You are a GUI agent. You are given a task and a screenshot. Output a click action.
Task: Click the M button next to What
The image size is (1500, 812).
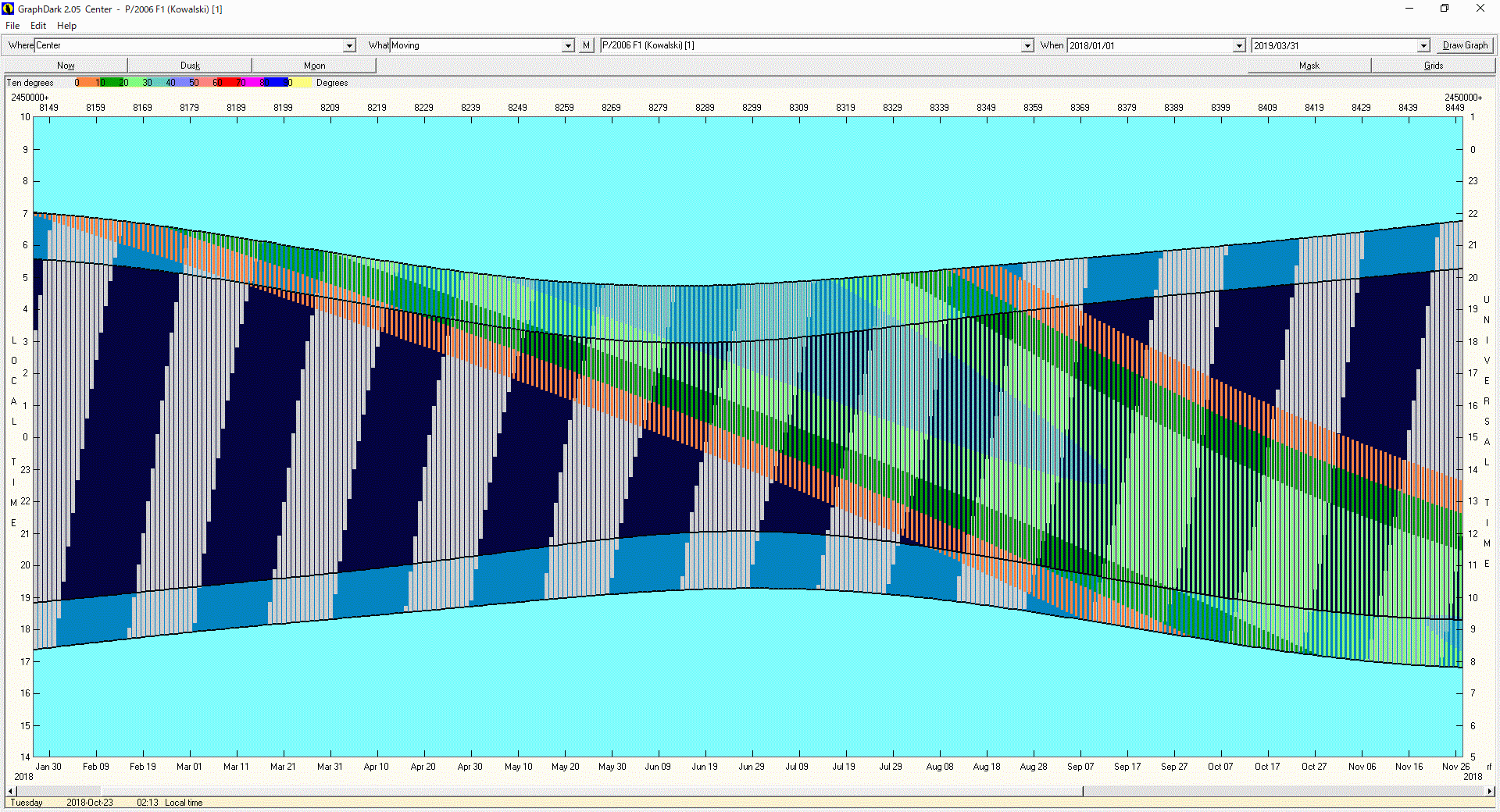tap(587, 45)
